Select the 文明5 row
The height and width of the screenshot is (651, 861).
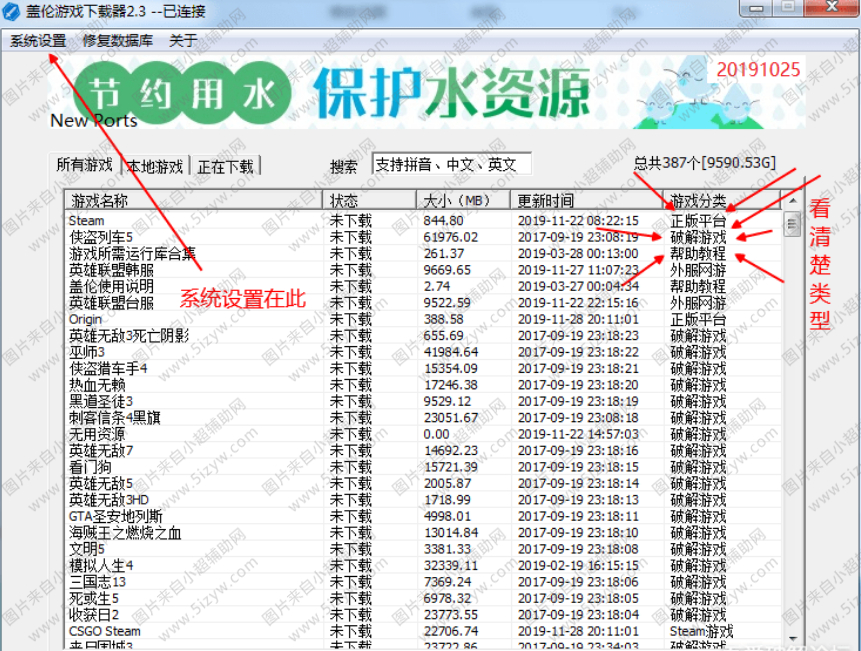(x=423, y=549)
